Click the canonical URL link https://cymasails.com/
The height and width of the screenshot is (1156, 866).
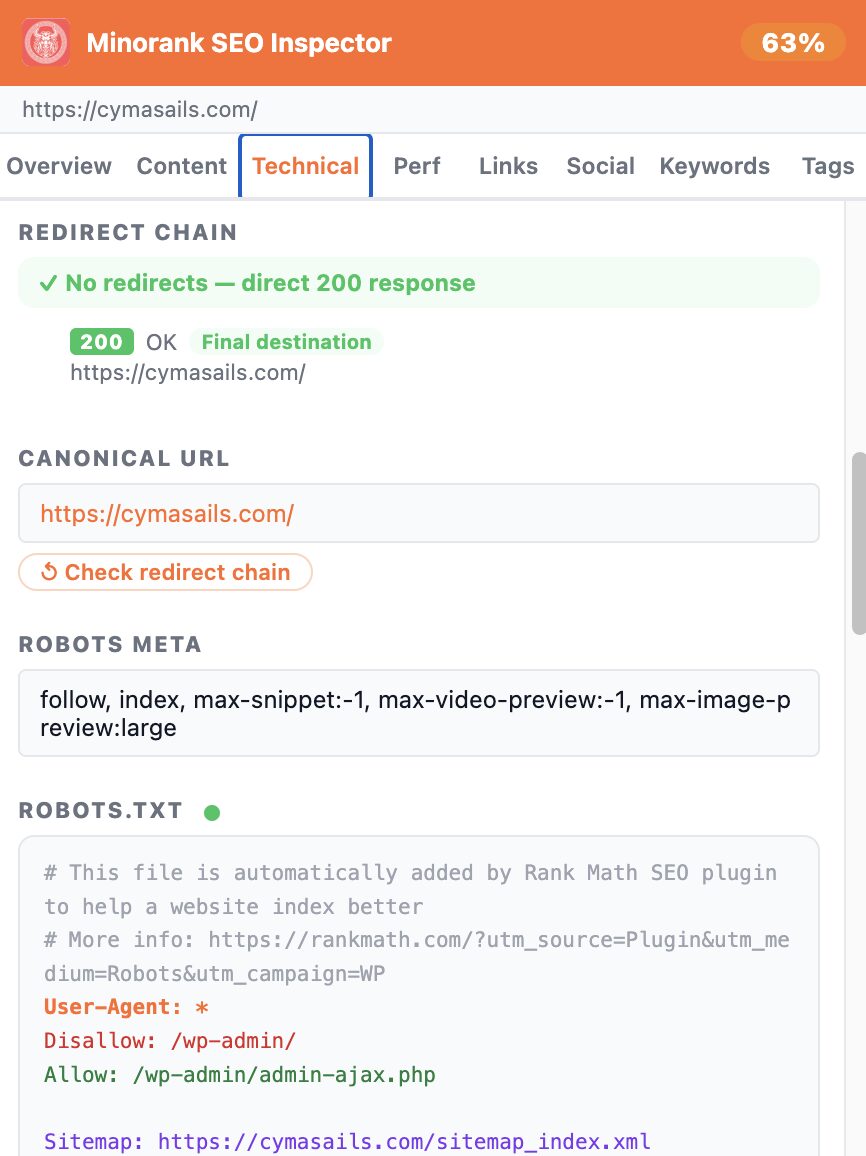point(167,513)
